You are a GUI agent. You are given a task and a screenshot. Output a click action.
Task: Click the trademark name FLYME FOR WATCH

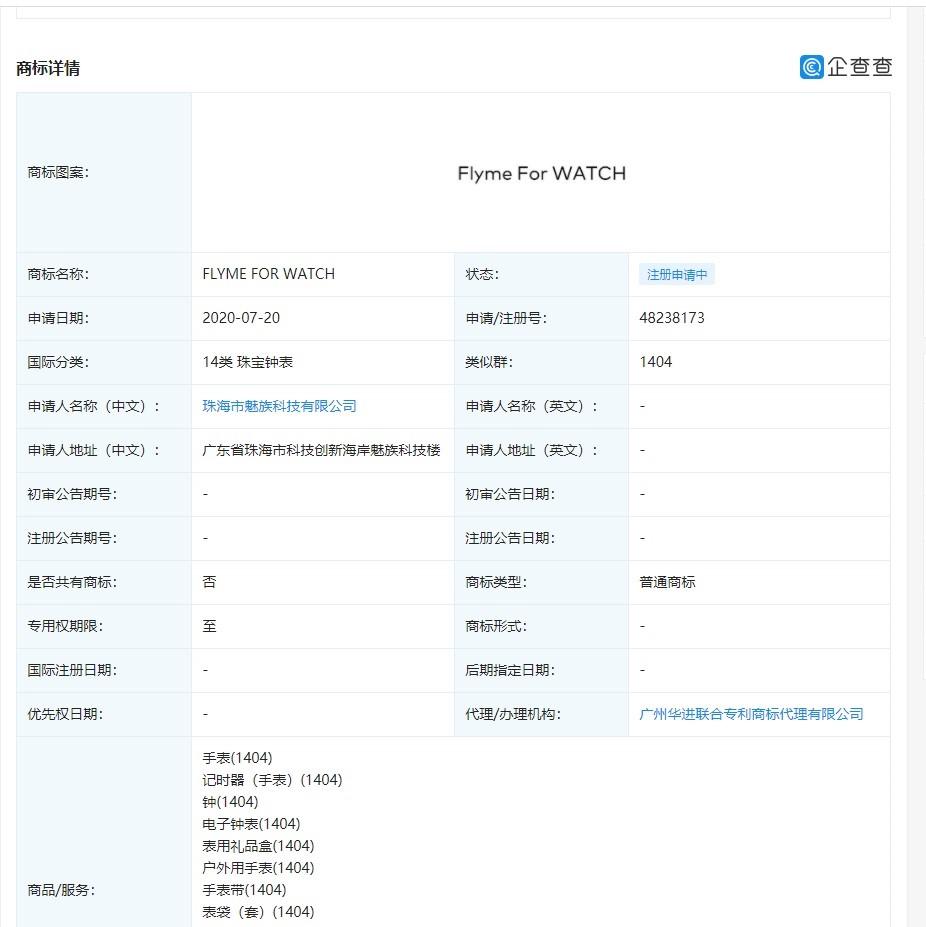click(x=266, y=274)
